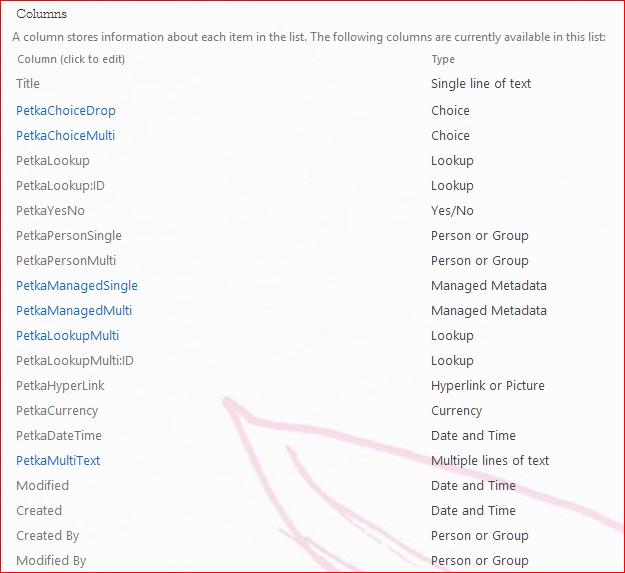
Task: Click Date and Time type beside PetkaDateTime
Action: 473,436
